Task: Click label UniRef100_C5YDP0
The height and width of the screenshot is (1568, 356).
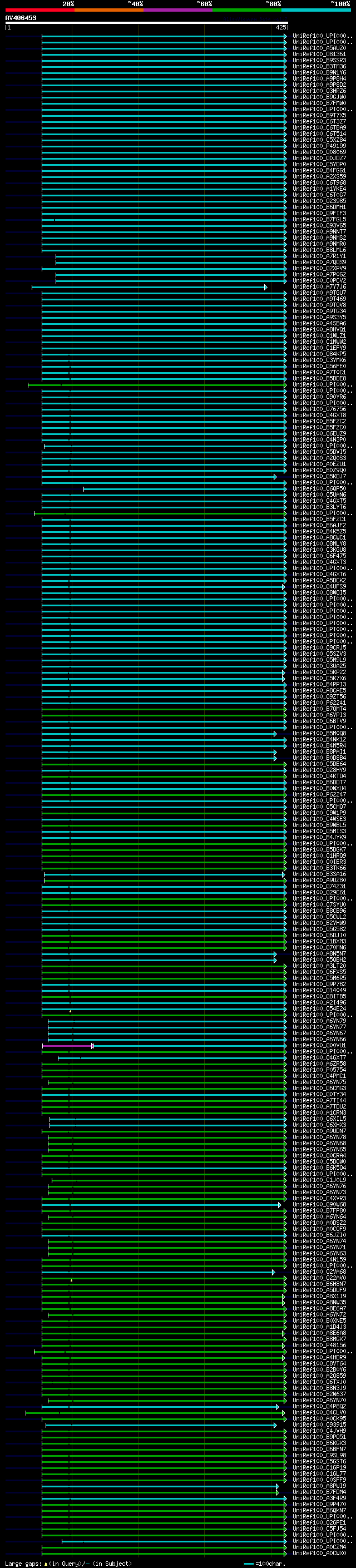Action: [x=319, y=164]
